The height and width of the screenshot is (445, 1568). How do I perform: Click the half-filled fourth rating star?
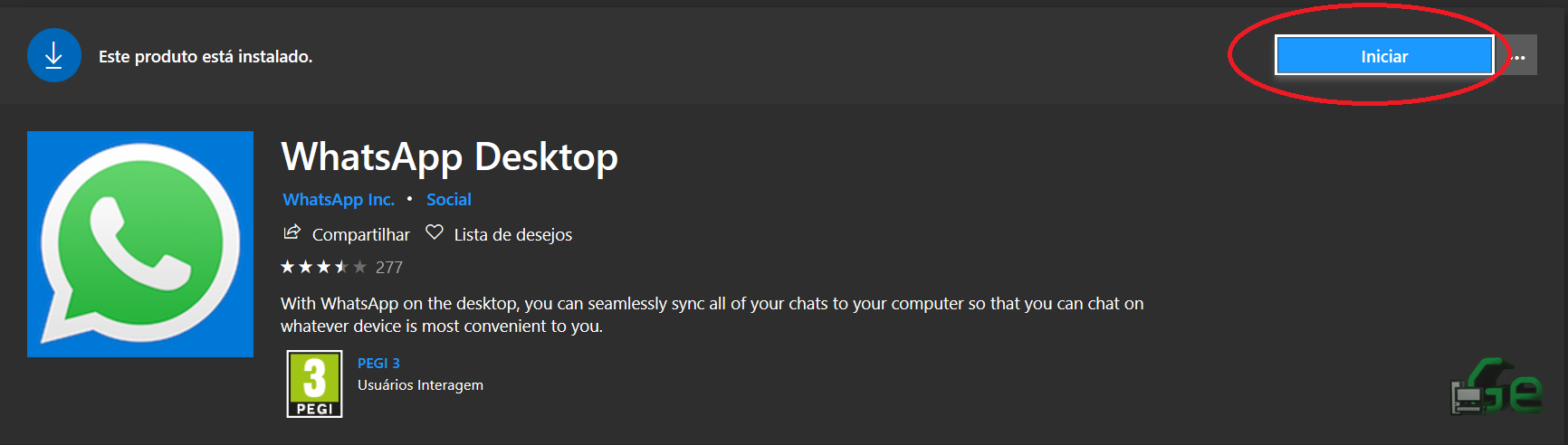pos(341,267)
